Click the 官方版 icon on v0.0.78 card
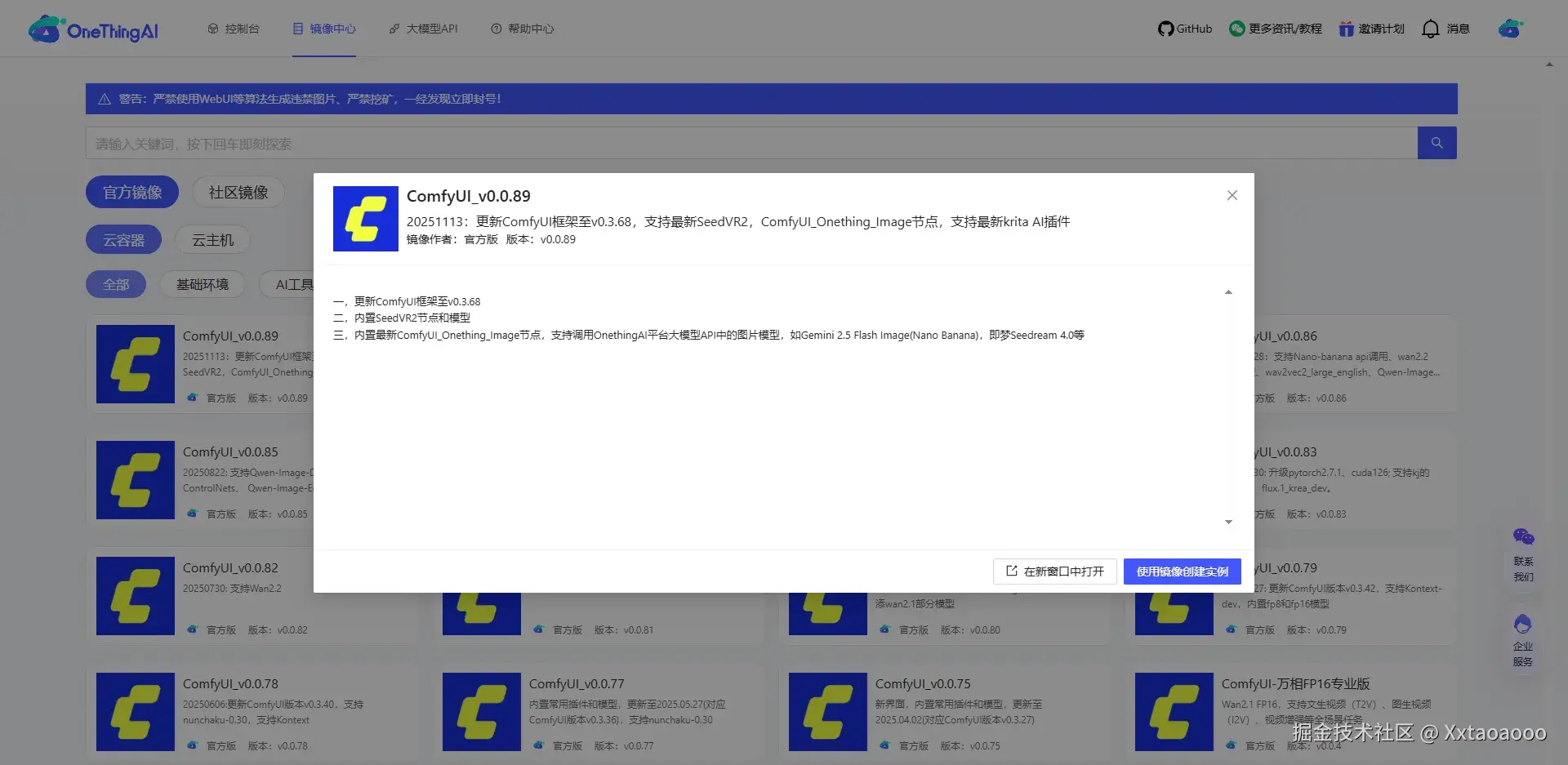 192,745
